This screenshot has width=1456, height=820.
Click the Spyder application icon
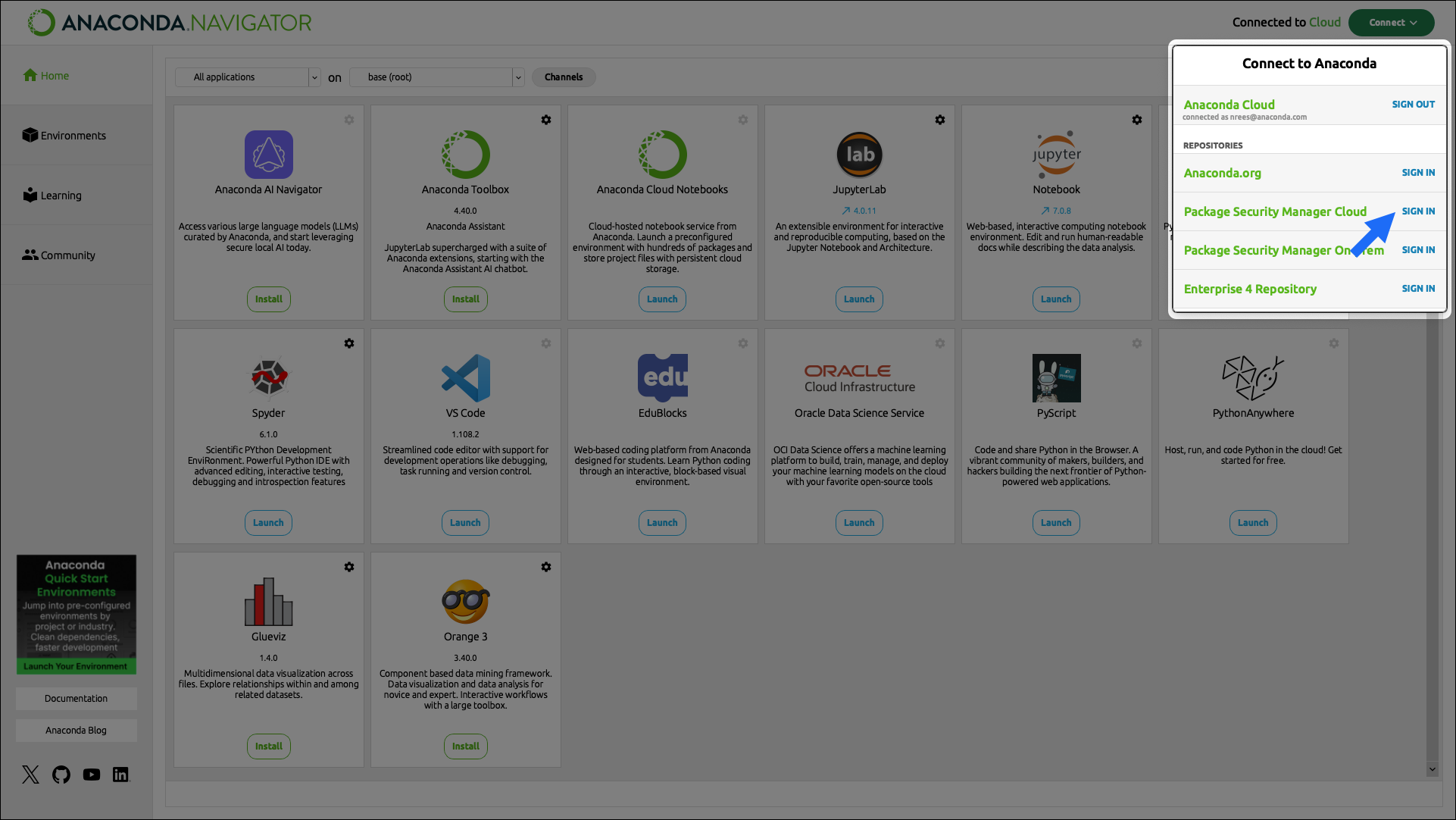pos(268,378)
